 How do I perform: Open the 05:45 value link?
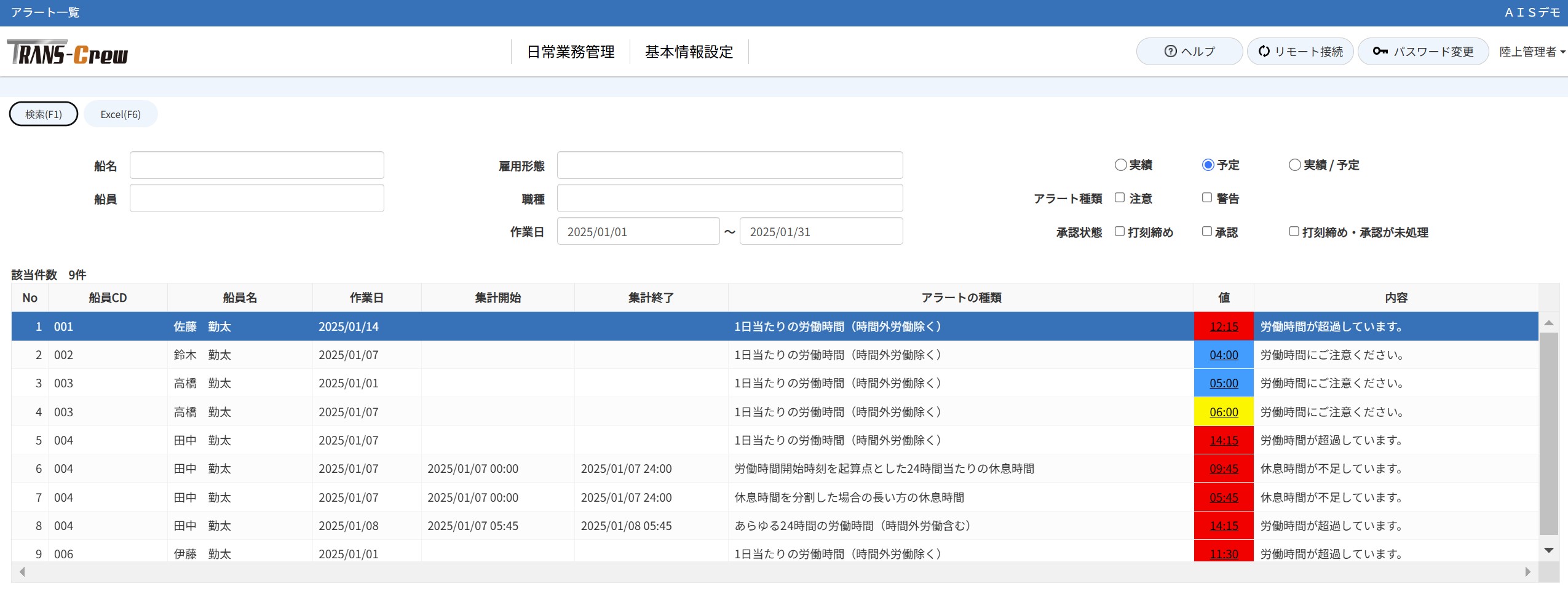[1224, 497]
